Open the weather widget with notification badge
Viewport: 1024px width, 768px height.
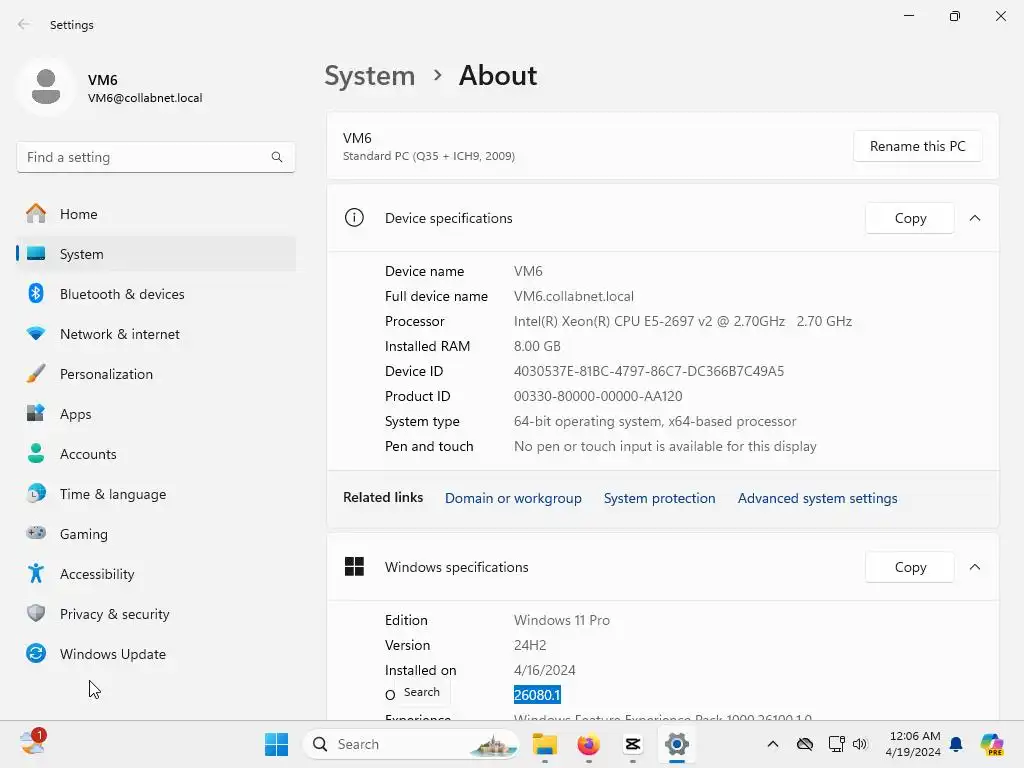pos(33,743)
